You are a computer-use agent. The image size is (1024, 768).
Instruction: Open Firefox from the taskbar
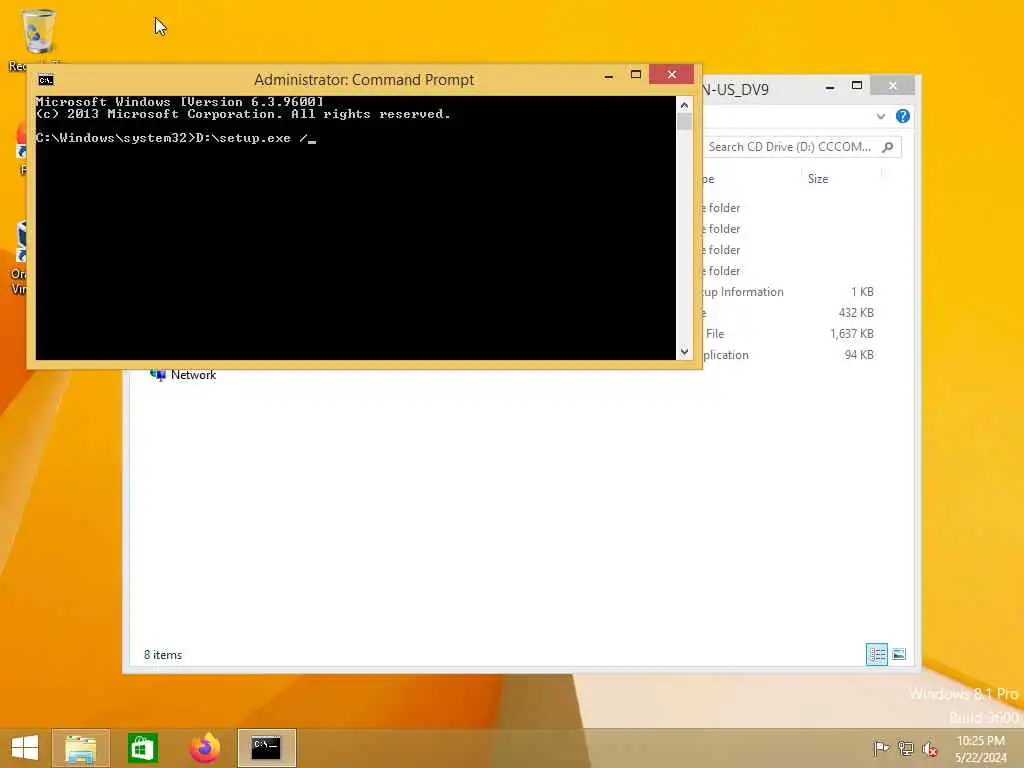[204, 748]
